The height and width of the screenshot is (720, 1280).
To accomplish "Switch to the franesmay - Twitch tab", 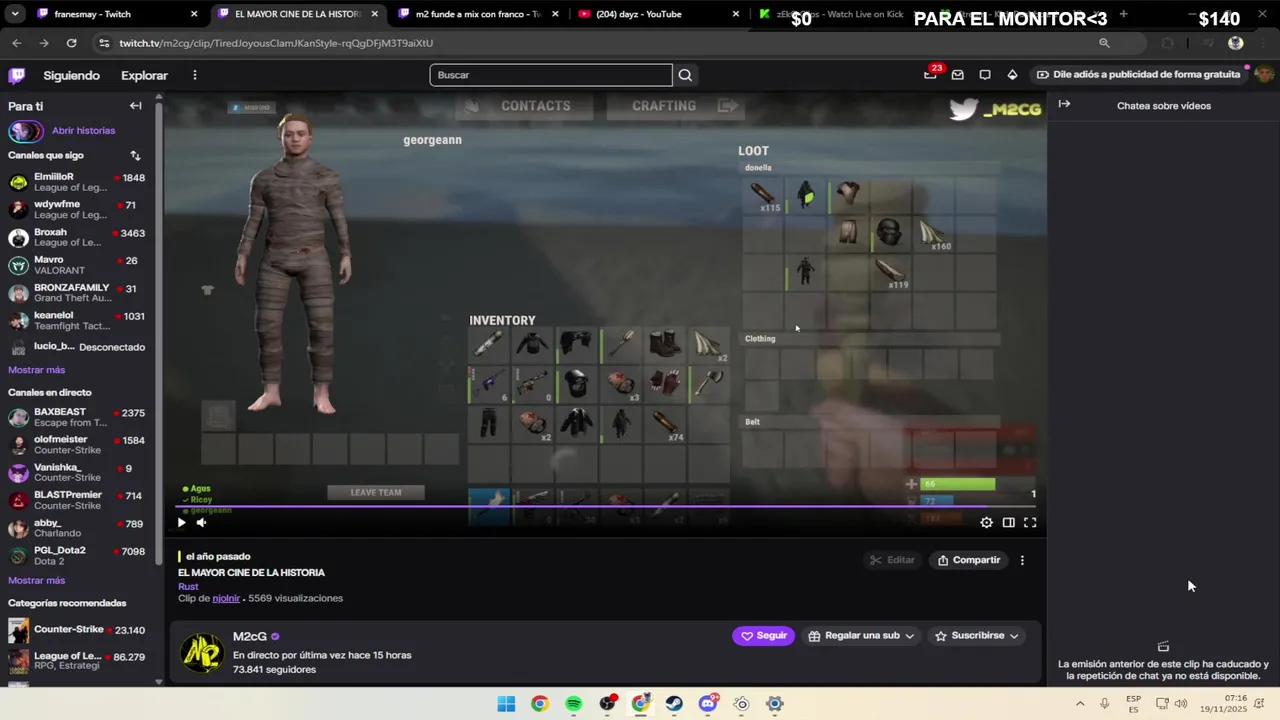I will coord(110,14).
